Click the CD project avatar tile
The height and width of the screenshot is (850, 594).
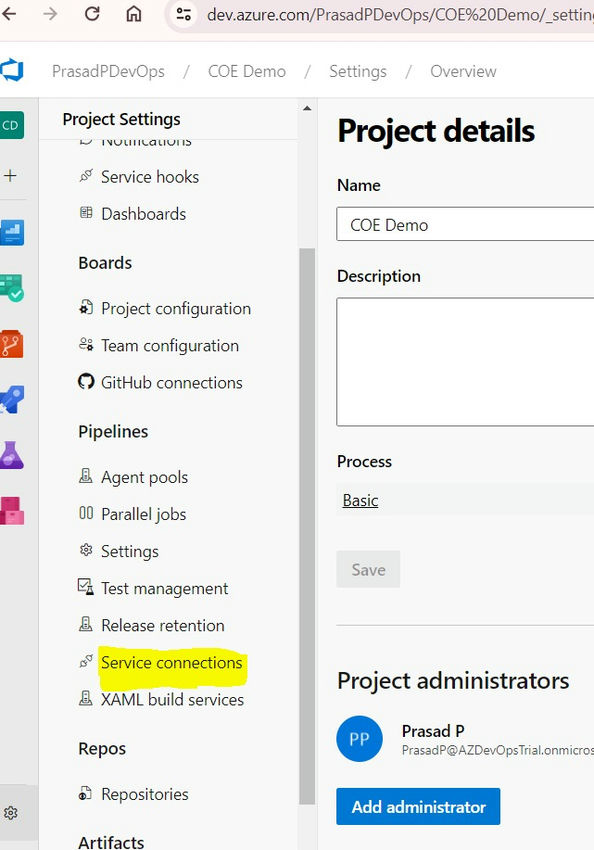tap(10, 125)
